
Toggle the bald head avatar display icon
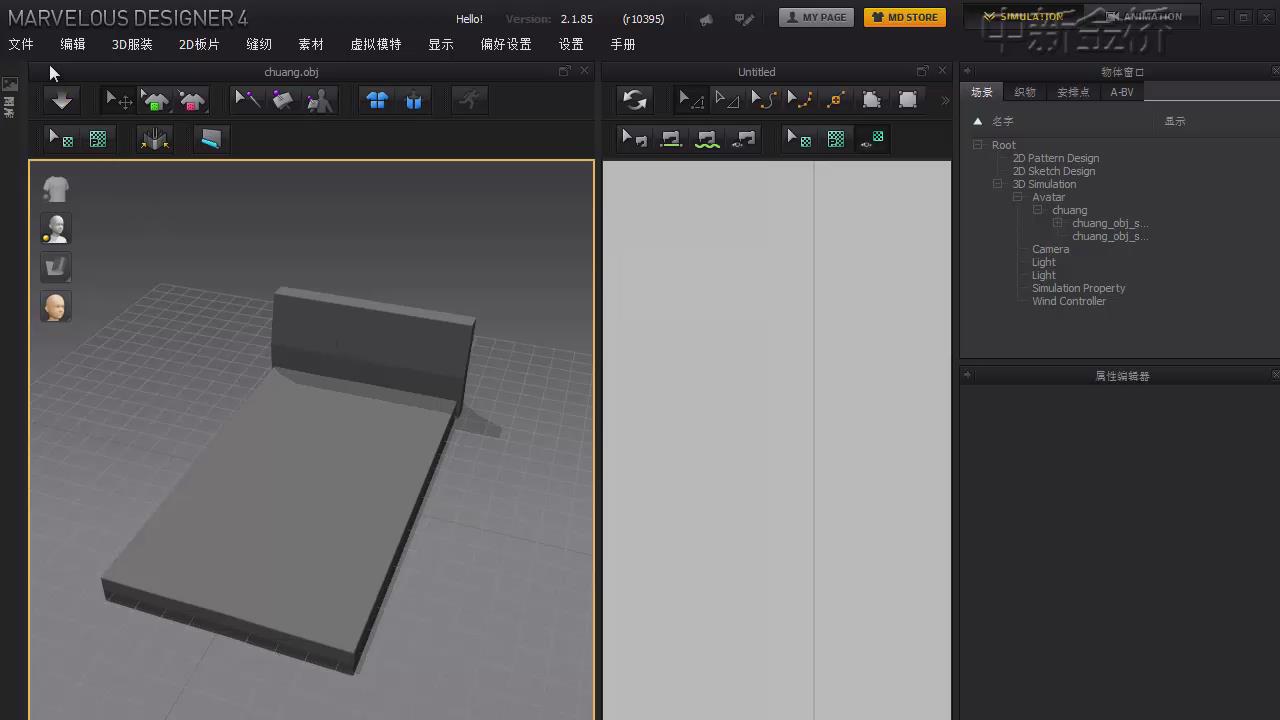56,306
